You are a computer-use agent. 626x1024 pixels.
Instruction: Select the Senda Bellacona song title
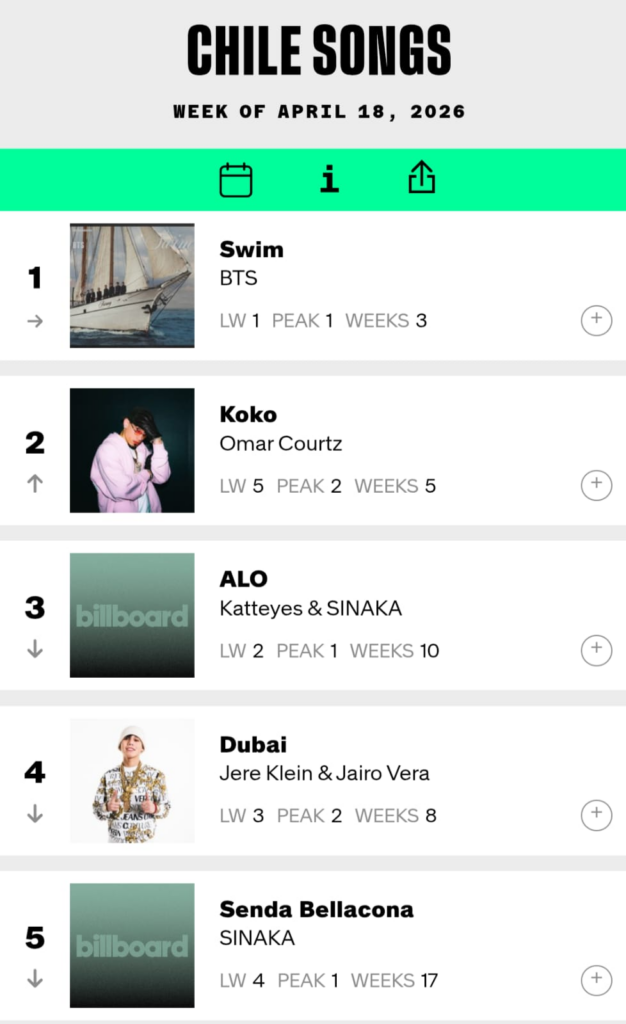click(316, 909)
